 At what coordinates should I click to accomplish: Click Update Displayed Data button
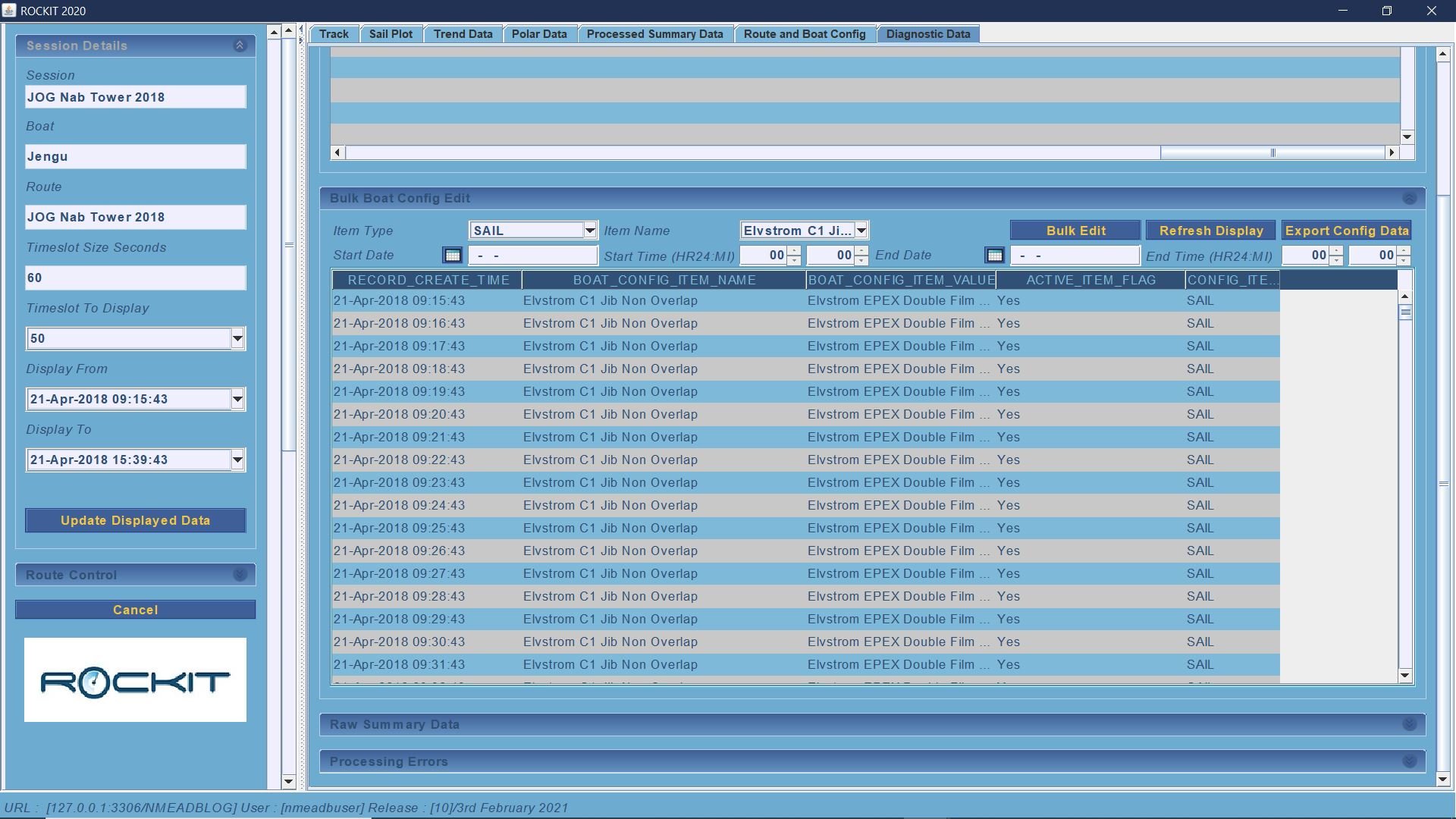[135, 521]
